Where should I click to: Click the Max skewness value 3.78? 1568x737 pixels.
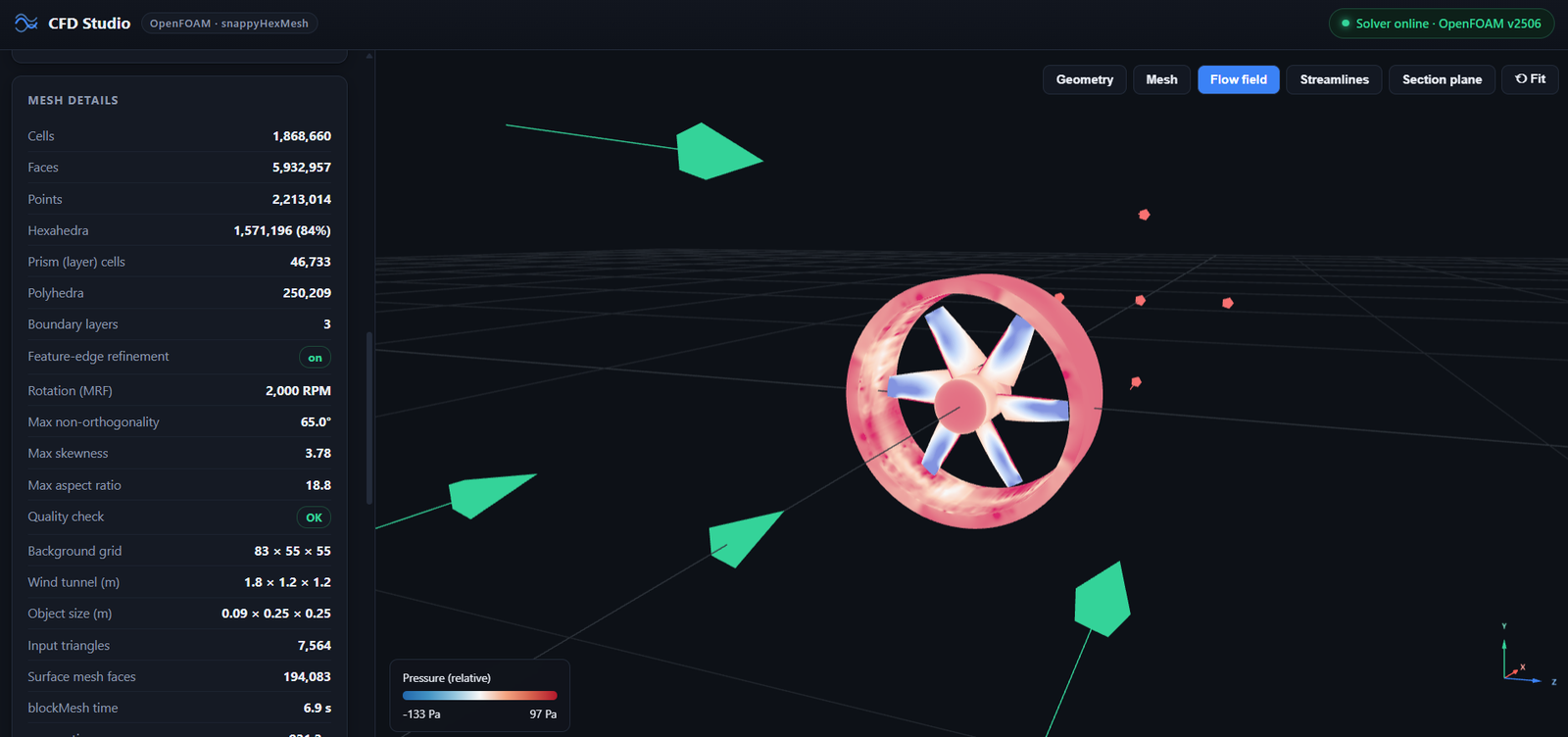318,454
